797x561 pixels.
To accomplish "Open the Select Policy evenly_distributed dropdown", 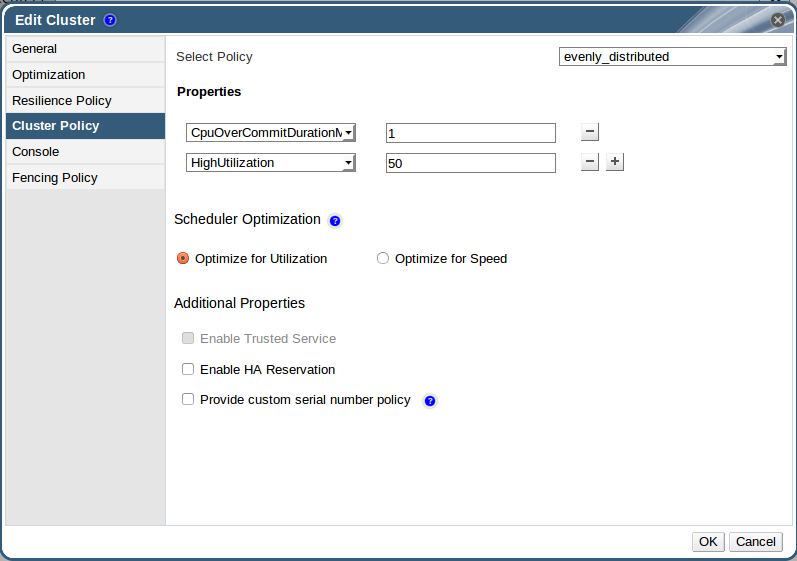I will tap(672, 57).
